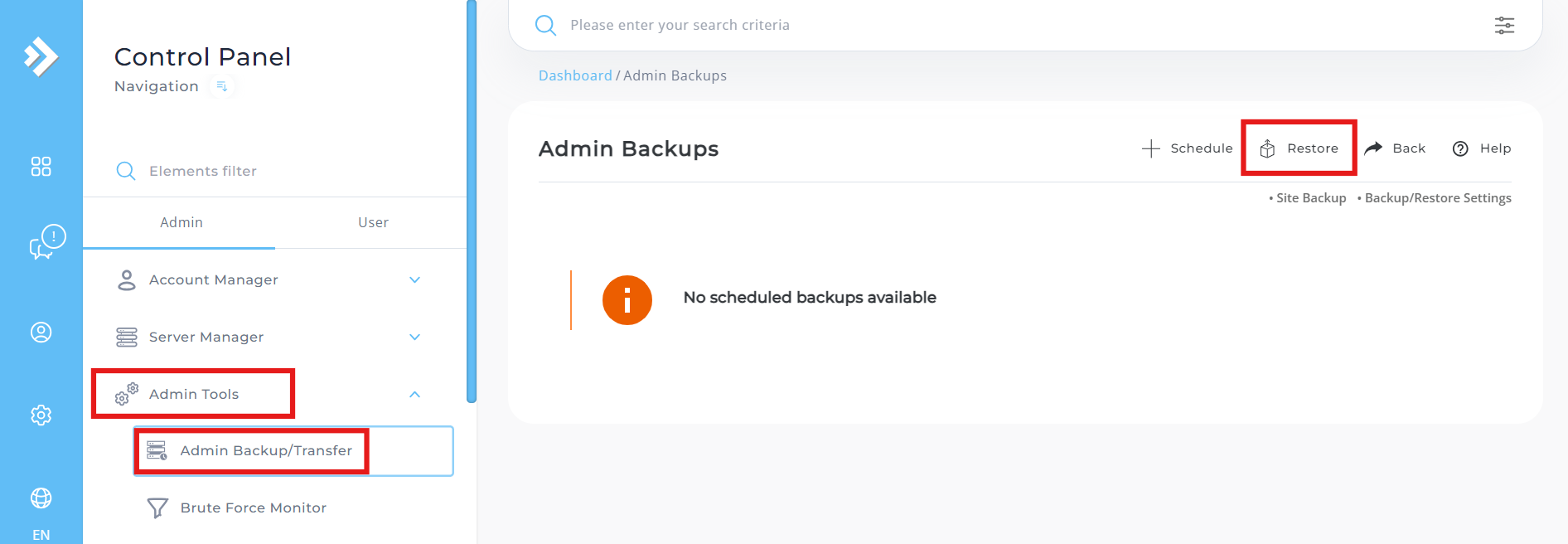
Task: Open the notifications chat bubble icon
Action: (46, 242)
